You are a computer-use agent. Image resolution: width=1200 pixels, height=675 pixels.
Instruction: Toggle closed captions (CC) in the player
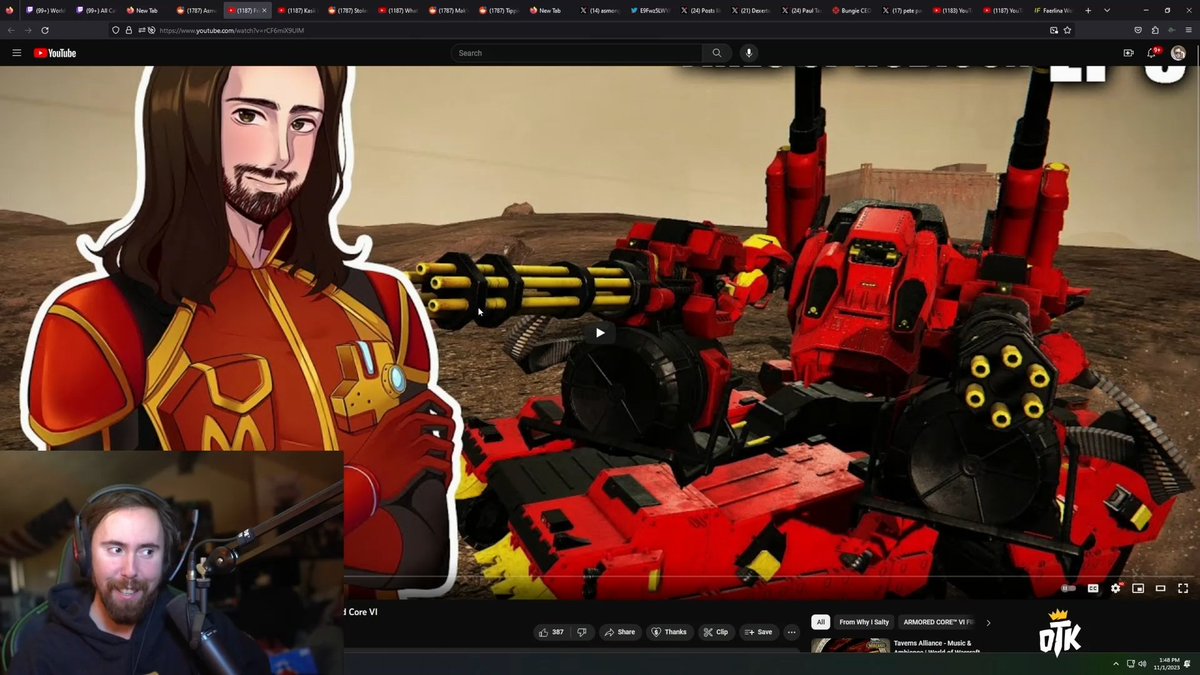pyautogui.click(x=1093, y=588)
